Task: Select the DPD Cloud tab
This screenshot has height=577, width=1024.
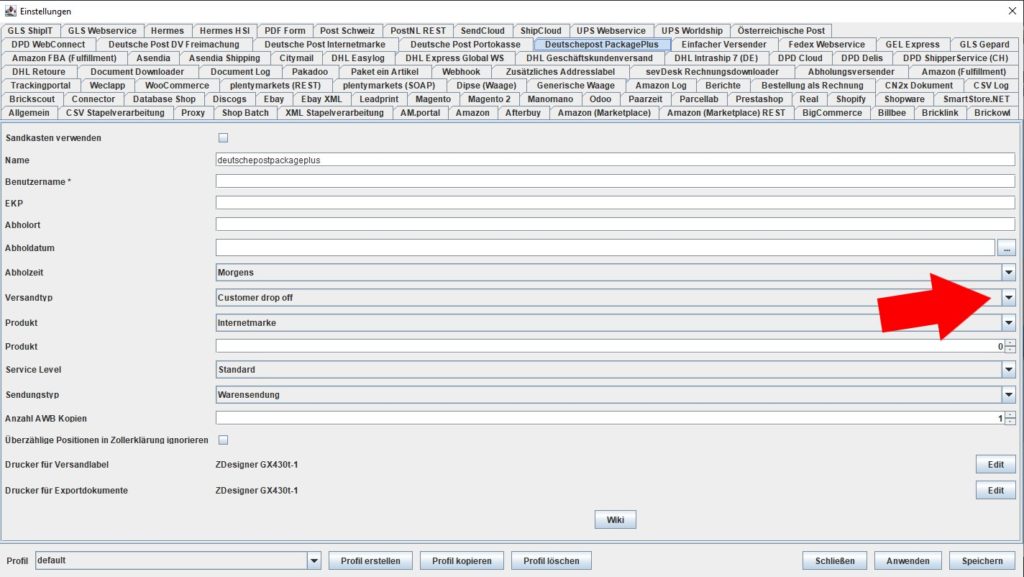Action: [x=800, y=58]
